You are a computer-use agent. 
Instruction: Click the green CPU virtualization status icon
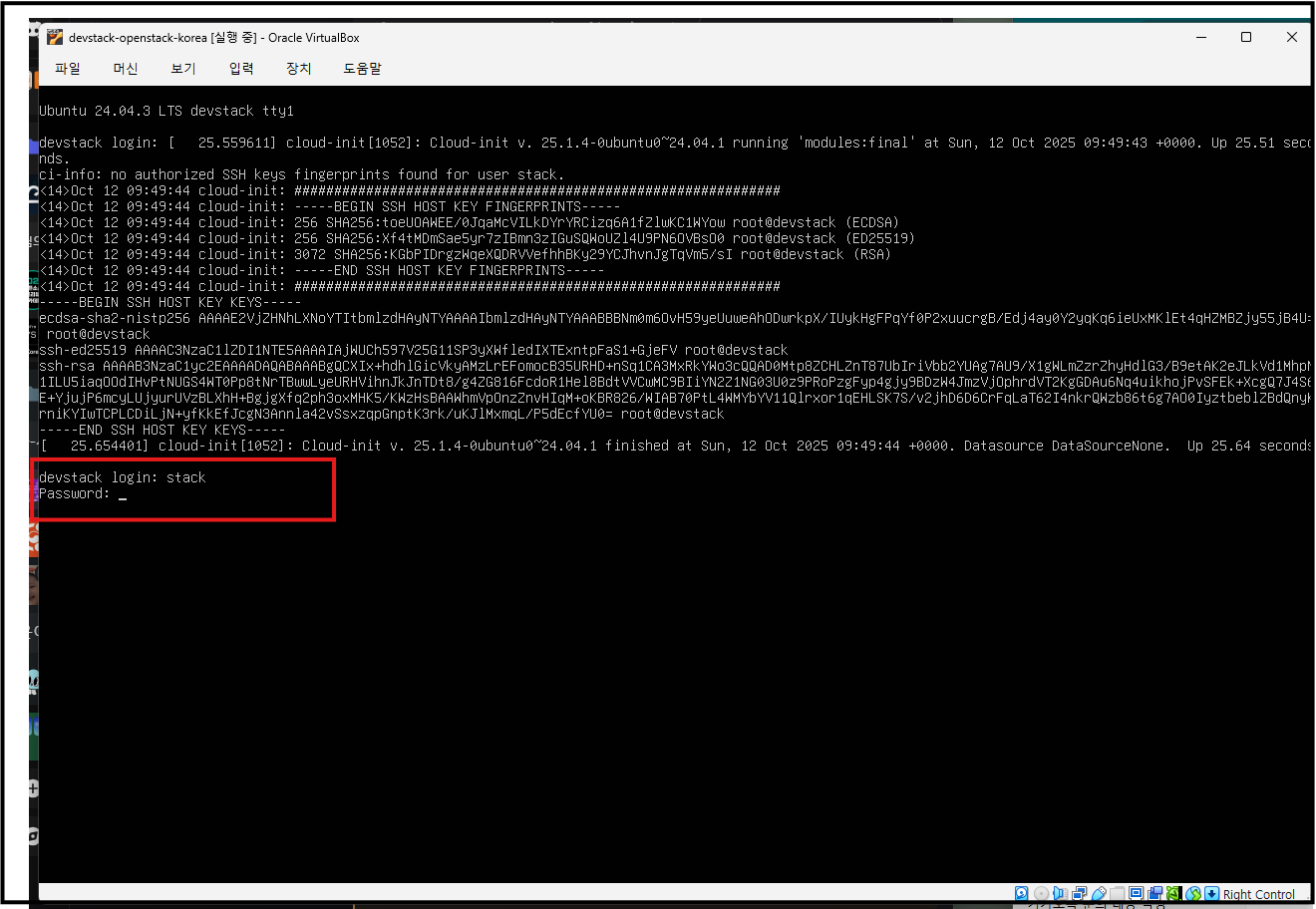click(x=1173, y=893)
